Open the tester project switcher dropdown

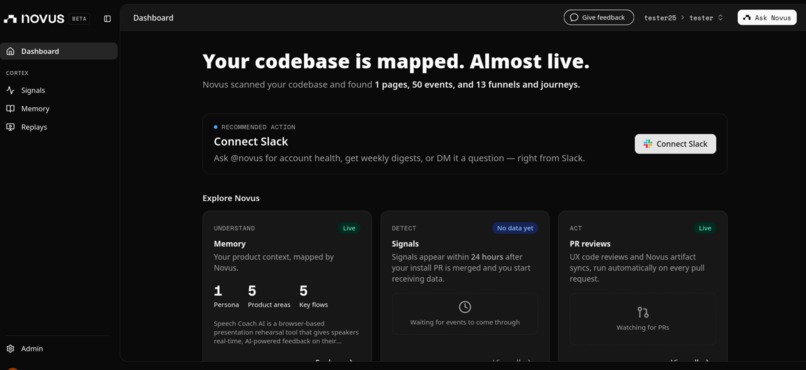point(706,18)
